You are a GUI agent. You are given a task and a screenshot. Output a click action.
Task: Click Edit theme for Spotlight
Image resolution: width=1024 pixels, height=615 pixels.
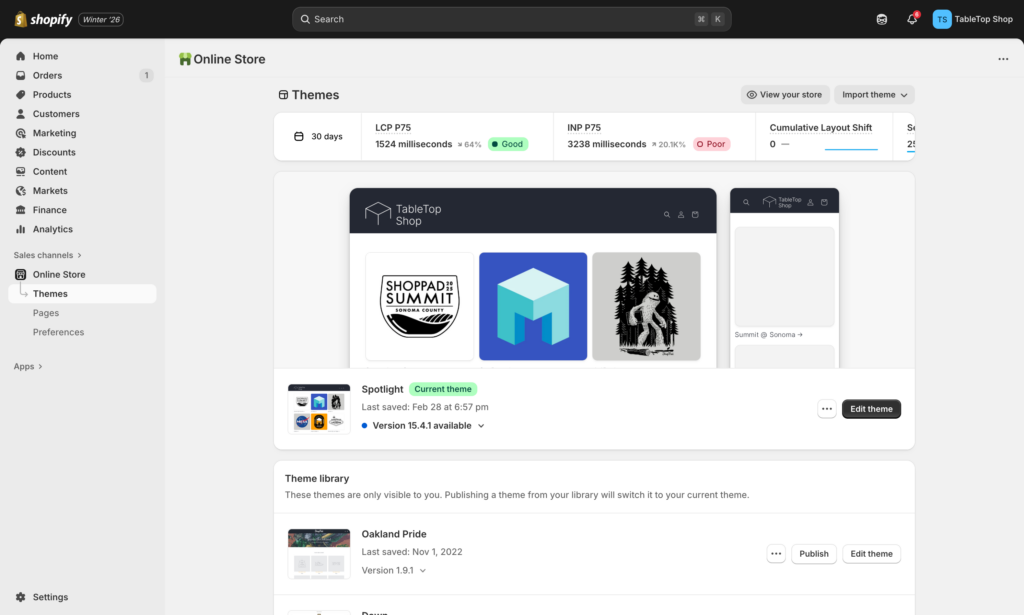point(871,409)
